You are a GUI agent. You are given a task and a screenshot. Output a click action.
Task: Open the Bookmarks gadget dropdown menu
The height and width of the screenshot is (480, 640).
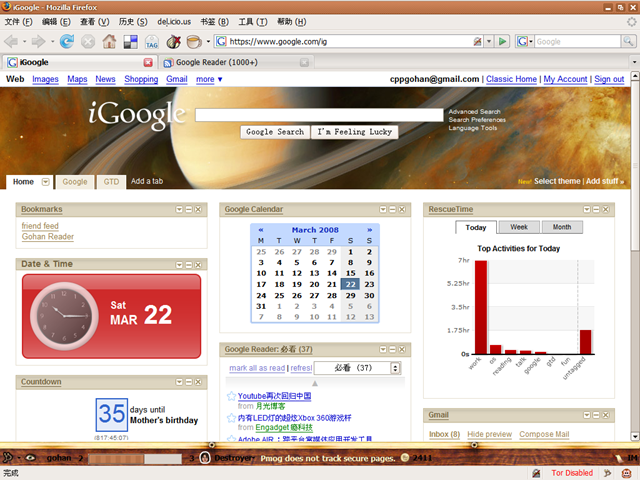(x=179, y=209)
